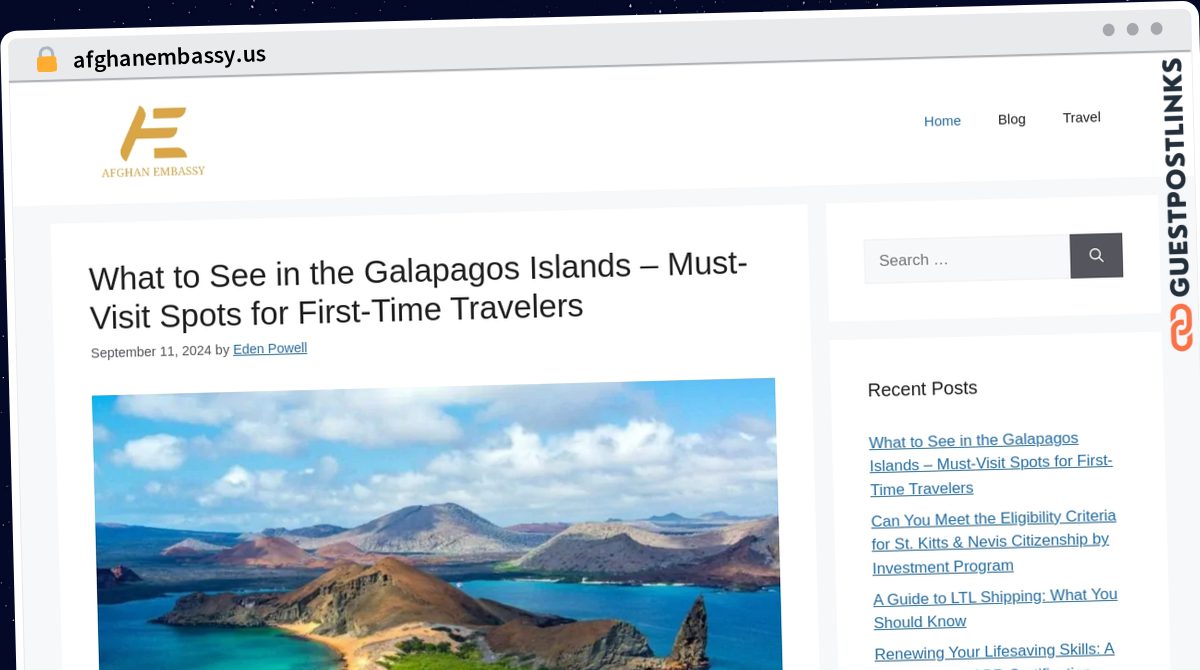The width and height of the screenshot is (1200, 670).
Task: Click the first grey window dot
Action: 1108,30
